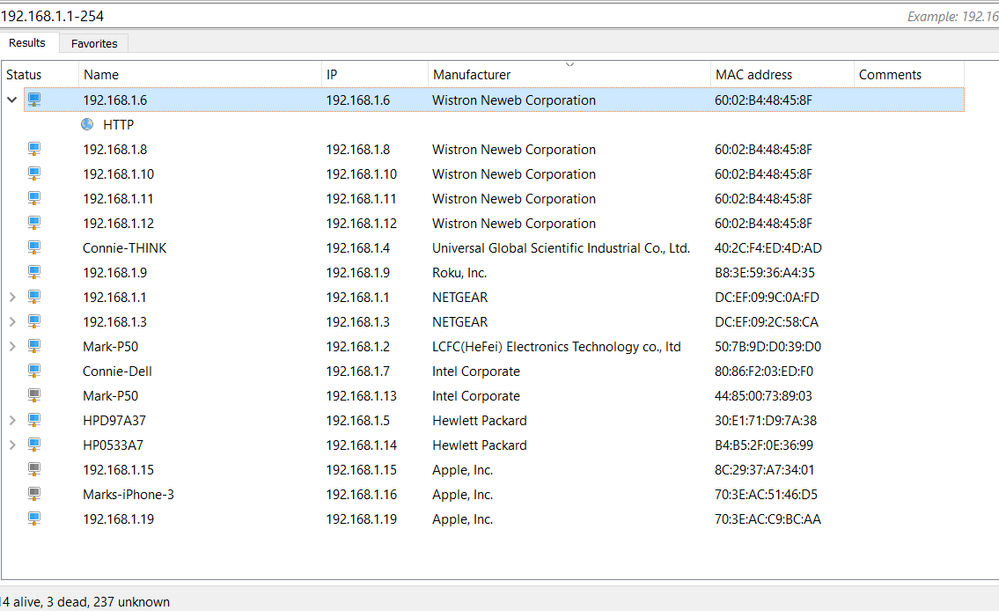The image size is (999, 611).
Task: Select the Connie-THINK device icon
Action: (x=34, y=247)
